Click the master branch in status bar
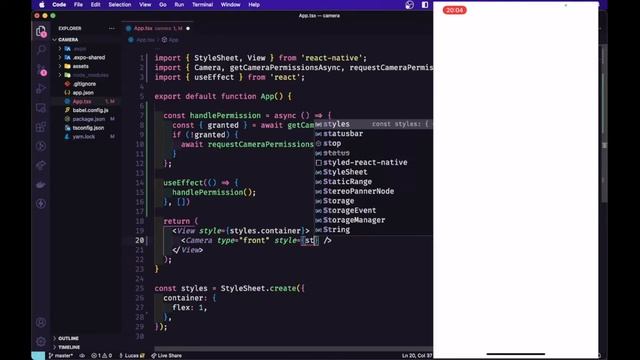Image resolution: width=640 pixels, height=360 pixels. coord(61,356)
